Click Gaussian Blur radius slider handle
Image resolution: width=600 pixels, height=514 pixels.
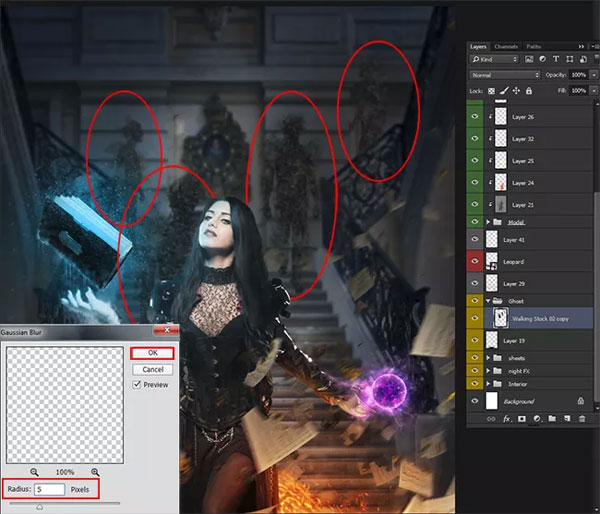click(39, 507)
